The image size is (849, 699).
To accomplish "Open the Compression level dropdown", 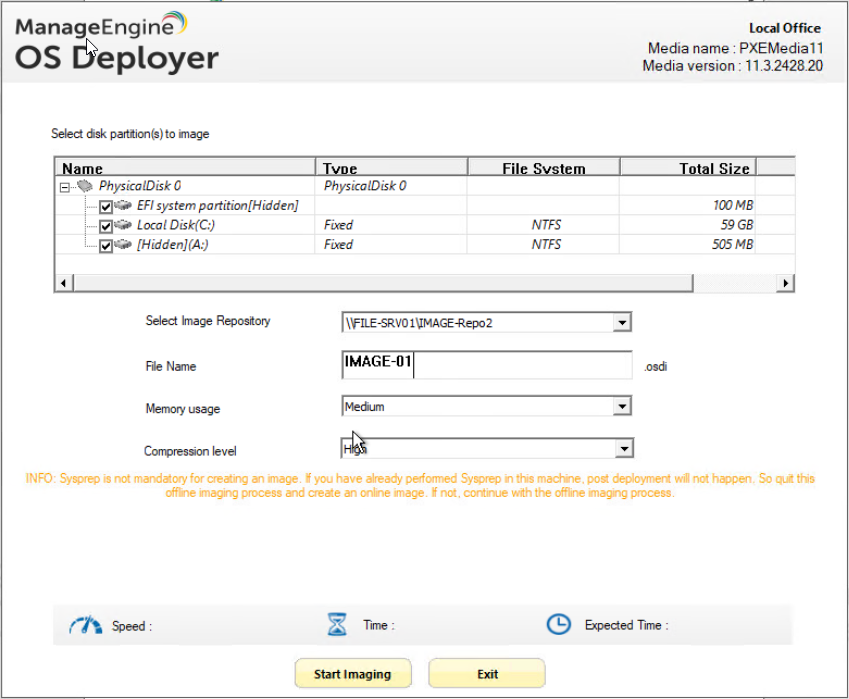I will pos(622,450).
